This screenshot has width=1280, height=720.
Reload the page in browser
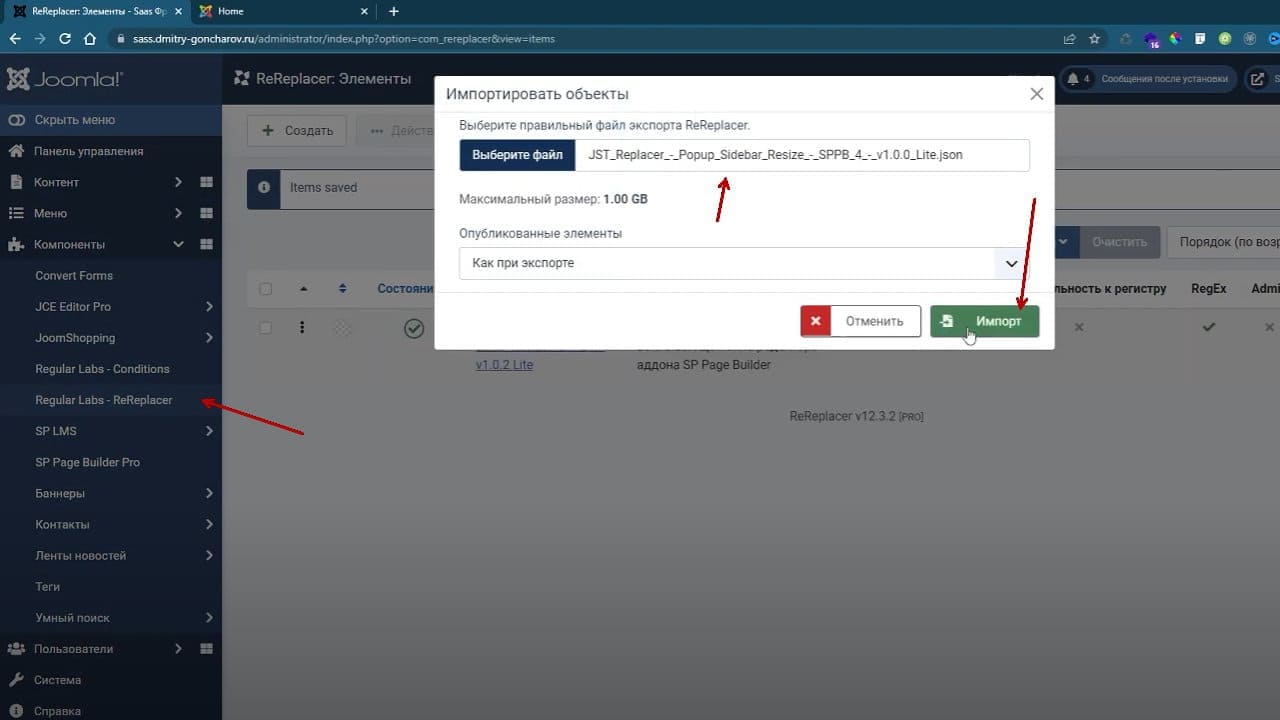click(x=65, y=39)
